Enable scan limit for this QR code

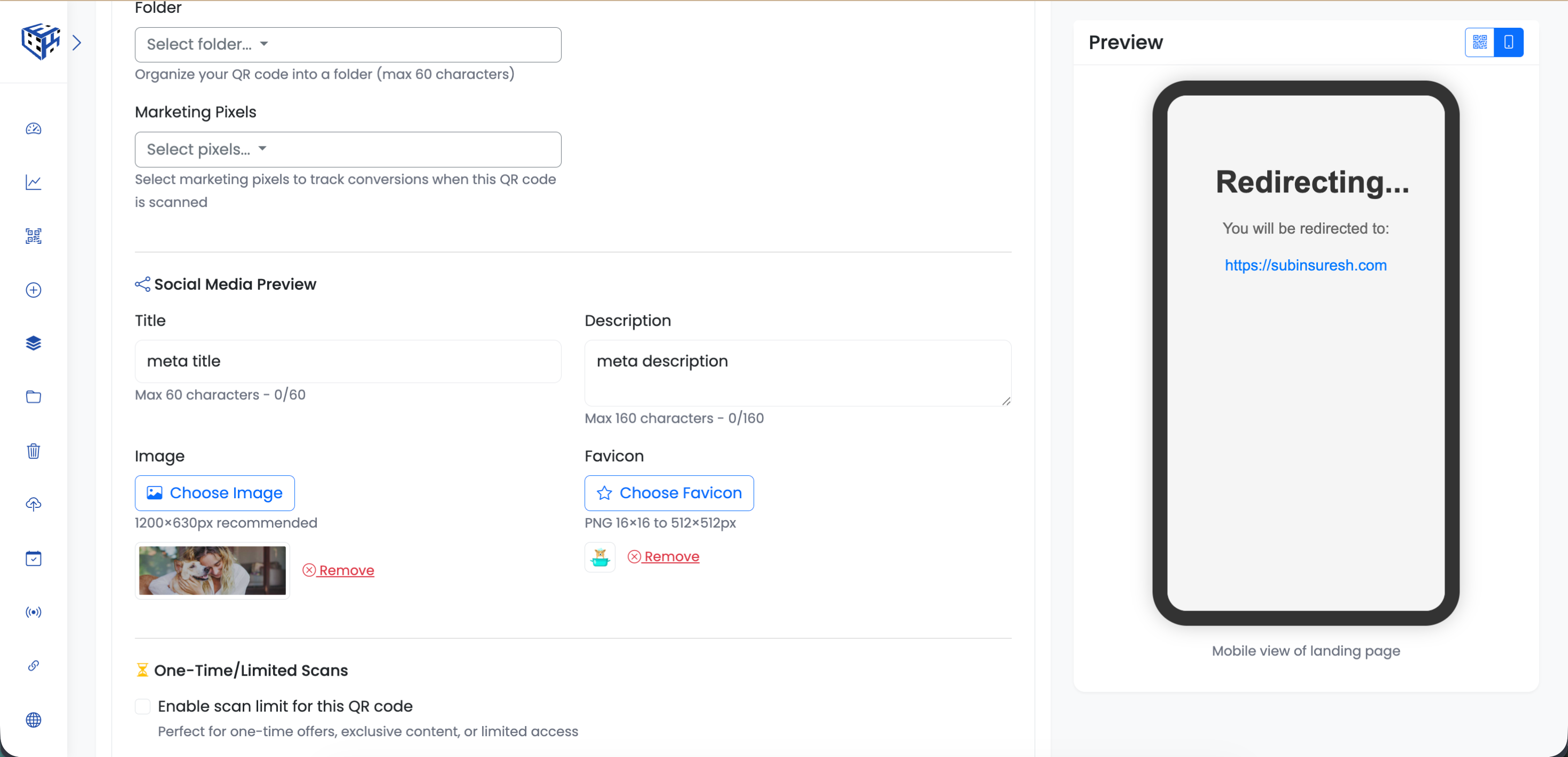[144, 706]
